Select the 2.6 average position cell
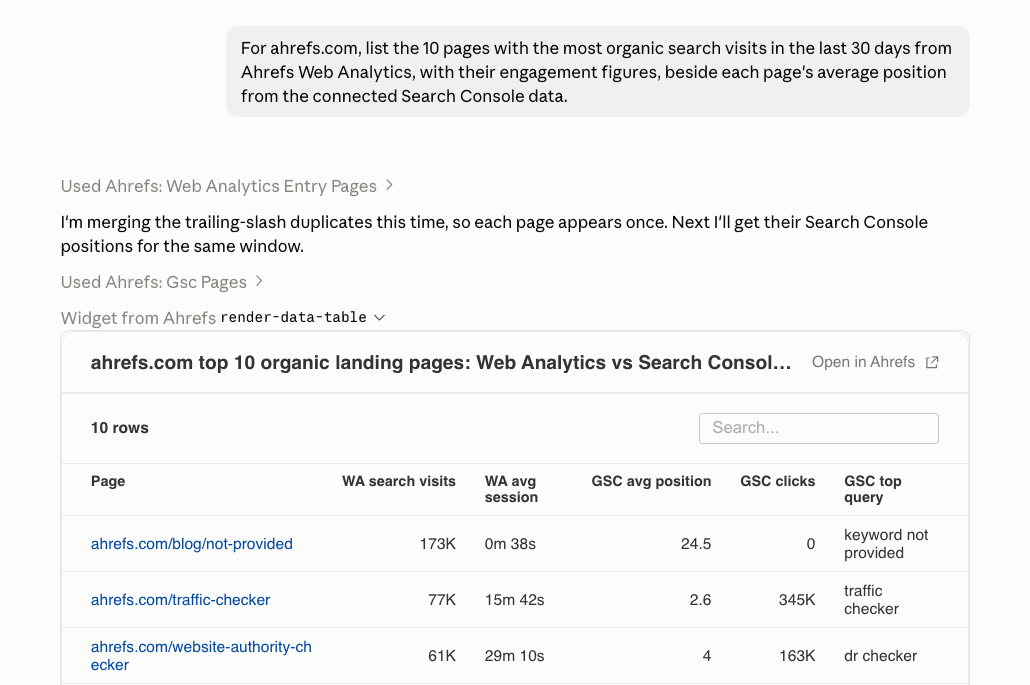The image size is (1030, 685). [x=700, y=600]
